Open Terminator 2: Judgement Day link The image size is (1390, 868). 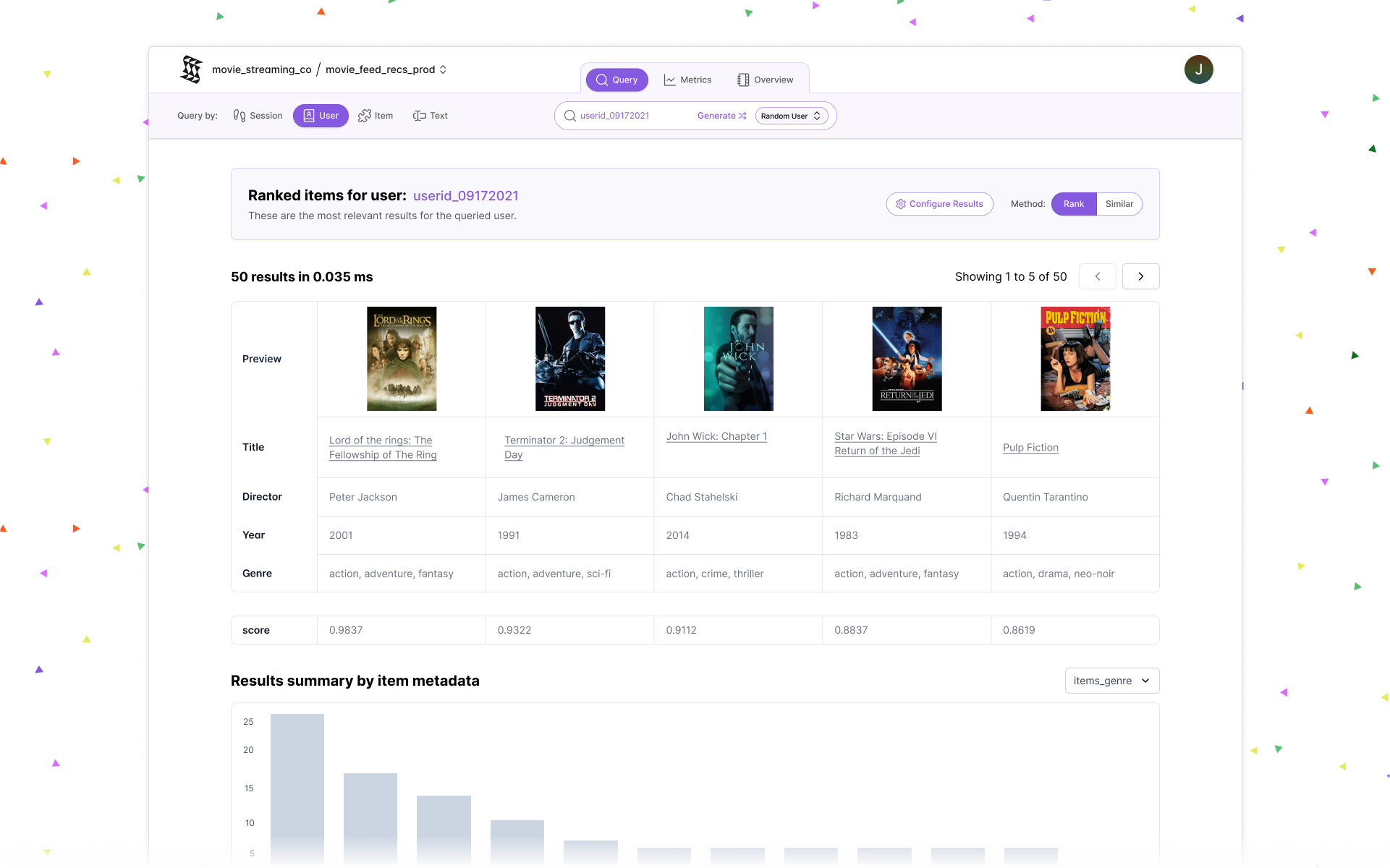click(x=564, y=447)
